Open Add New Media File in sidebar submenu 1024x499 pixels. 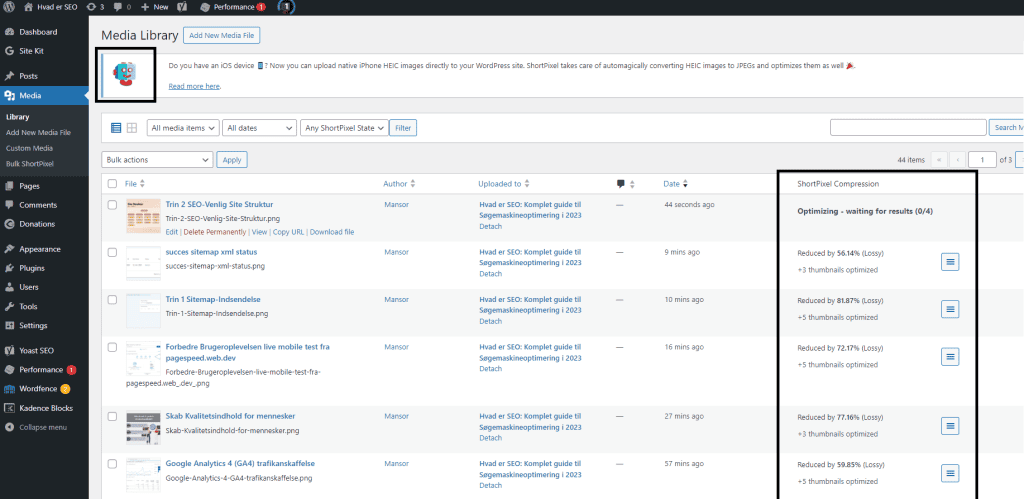(x=38, y=133)
